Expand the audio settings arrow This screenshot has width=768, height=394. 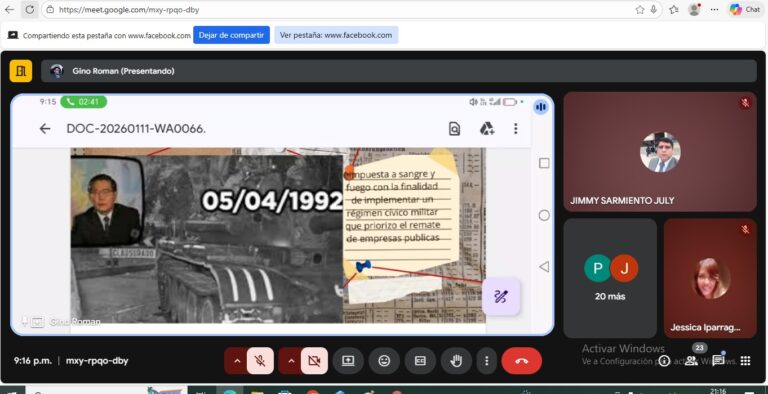237,361
